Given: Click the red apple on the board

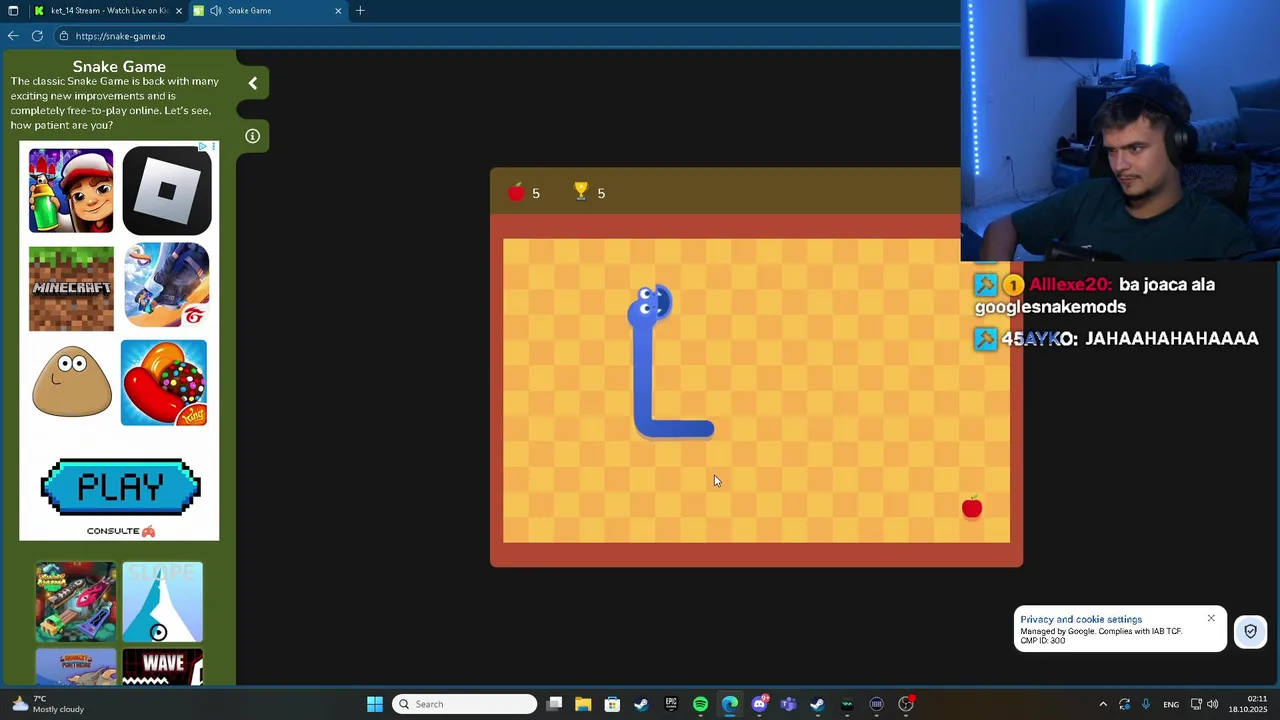Looking at the screenshot, I should click(972, 508).
